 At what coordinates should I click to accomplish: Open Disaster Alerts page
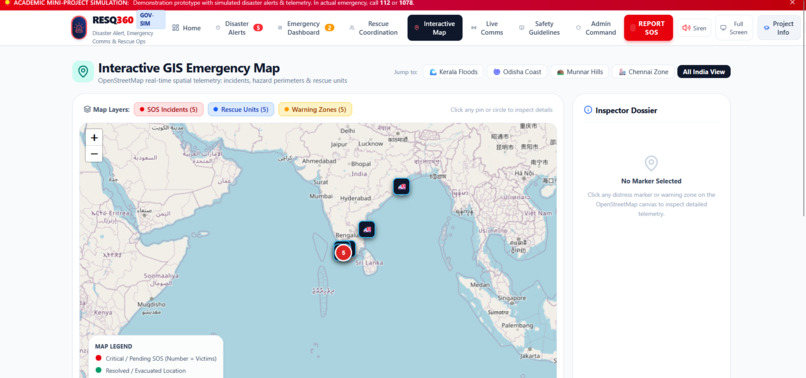239,28
